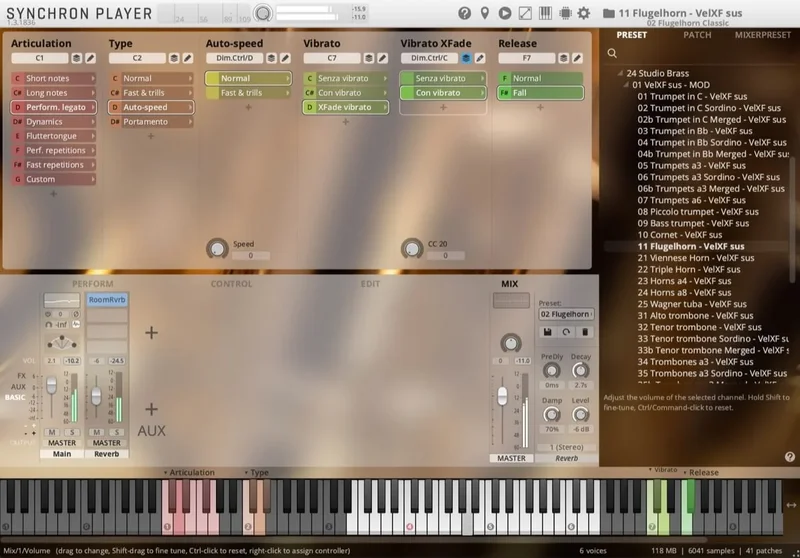Image resolution: width=800 pixels, height=558 pixels.
Task: Click the window resize icon in top toolbar
Action: [525, 13]
